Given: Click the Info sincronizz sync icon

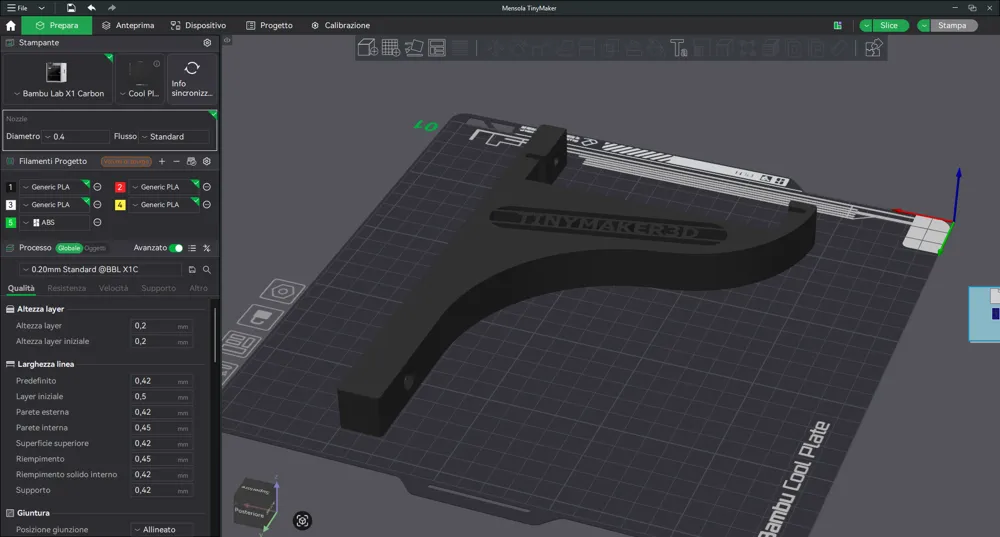Looking at the screenshot, I should (x=192, y=78).
